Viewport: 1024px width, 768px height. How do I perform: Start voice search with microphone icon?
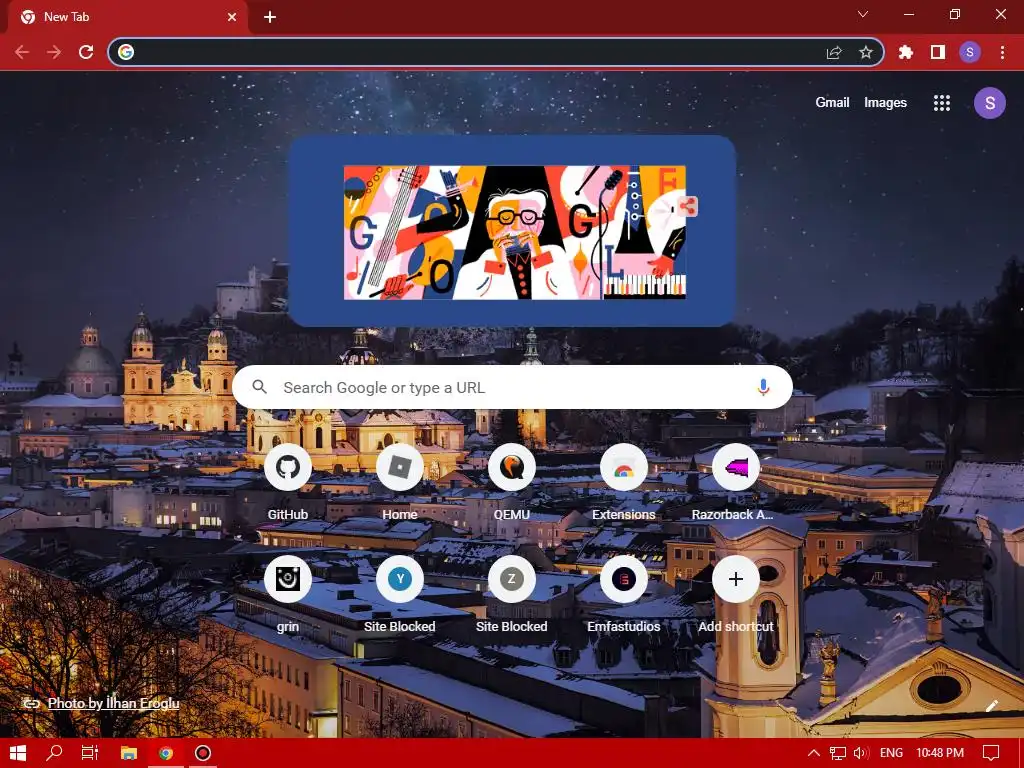click(x=763, y=387)
